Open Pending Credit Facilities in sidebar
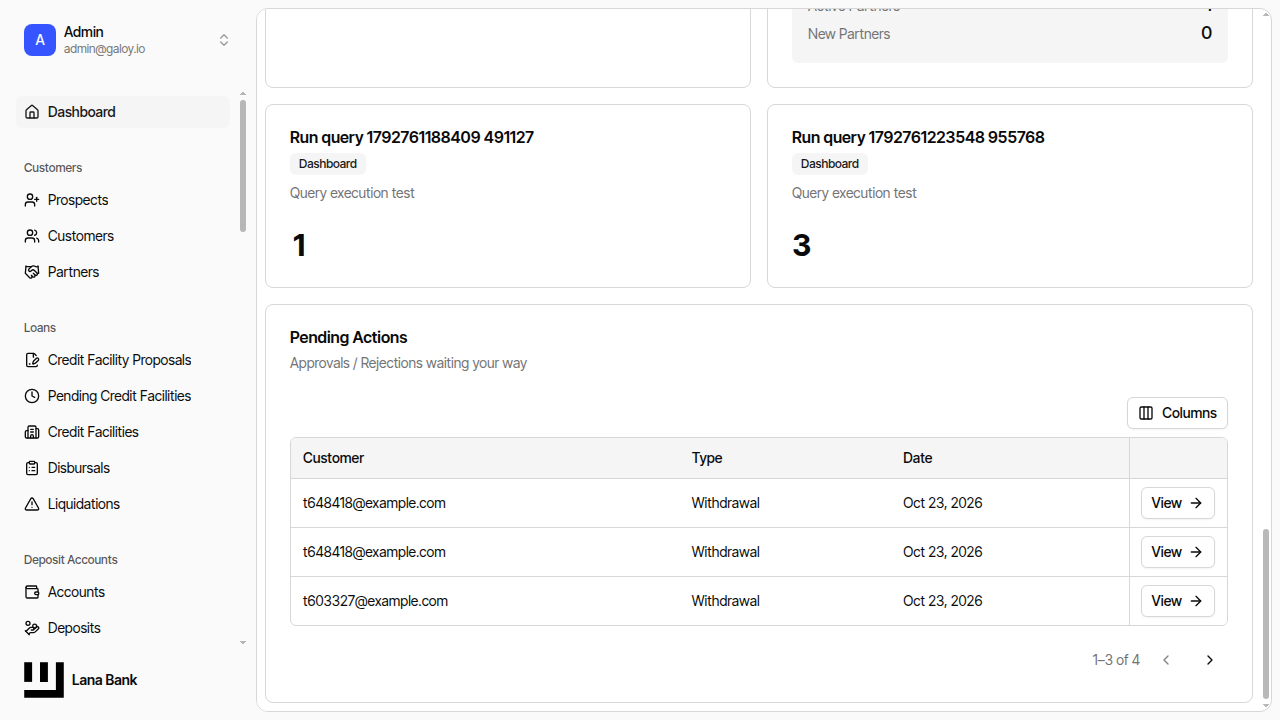 click(123, 396)
